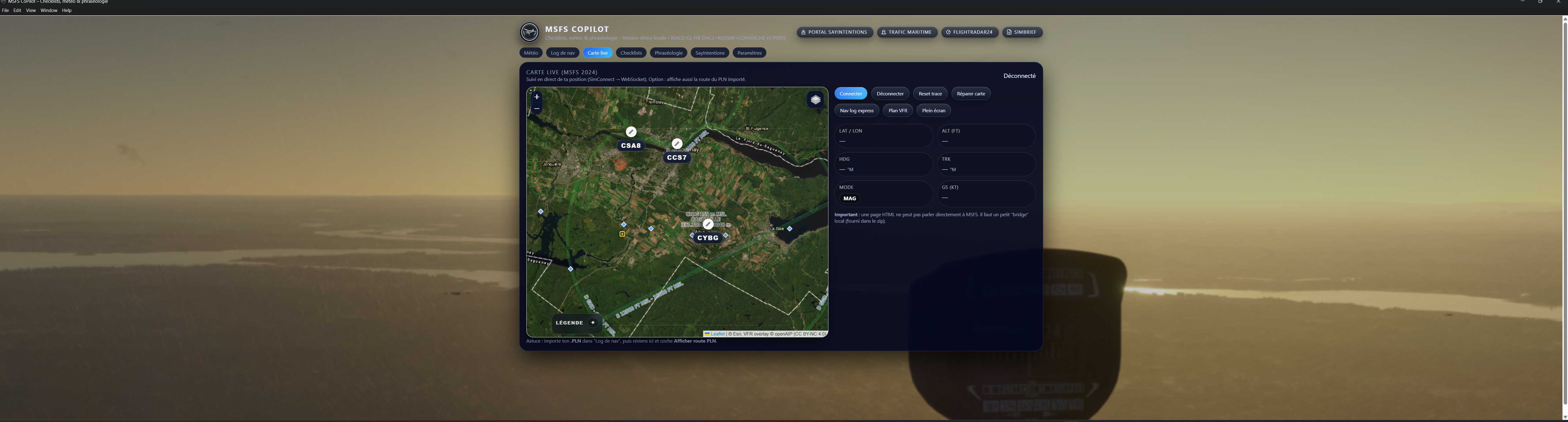Select the CCS7 airport marker icon

pyautogui.click(x=677, y=144)
